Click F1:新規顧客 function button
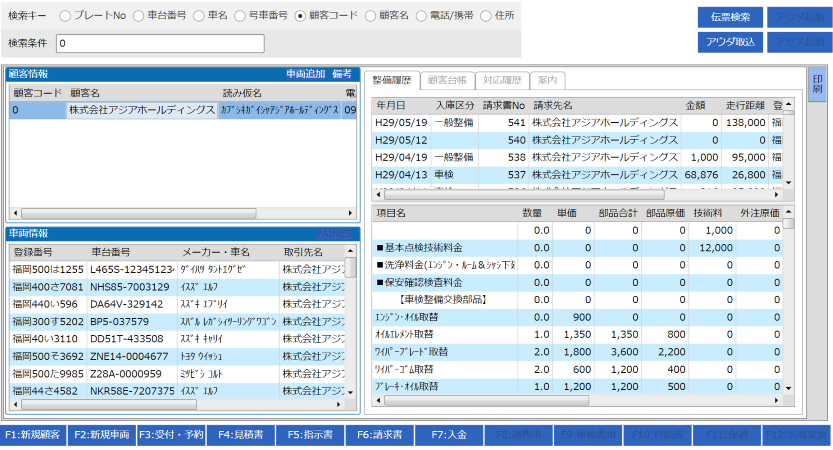The image size is (833, 450). [33, 435]
